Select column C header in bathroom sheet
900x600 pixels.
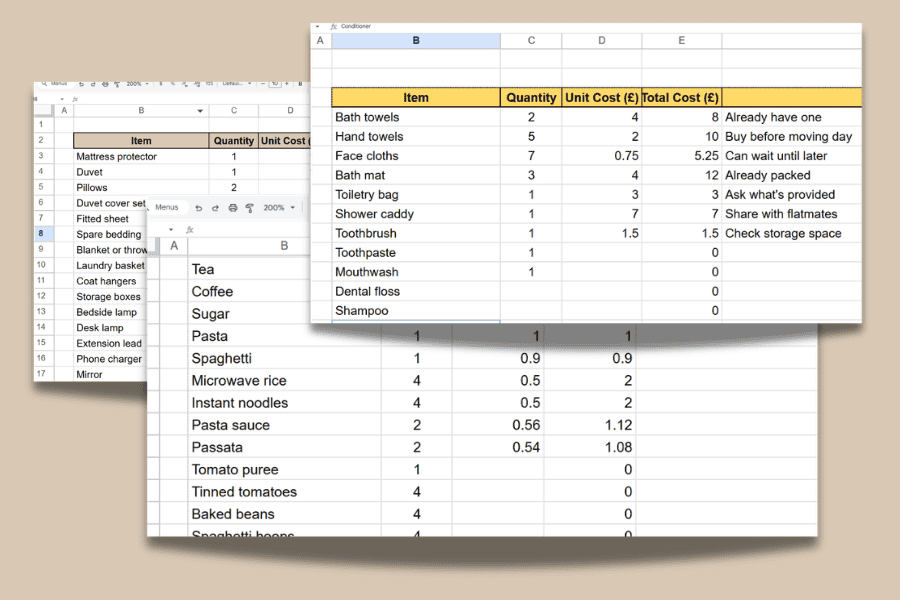tap(531, 41)
